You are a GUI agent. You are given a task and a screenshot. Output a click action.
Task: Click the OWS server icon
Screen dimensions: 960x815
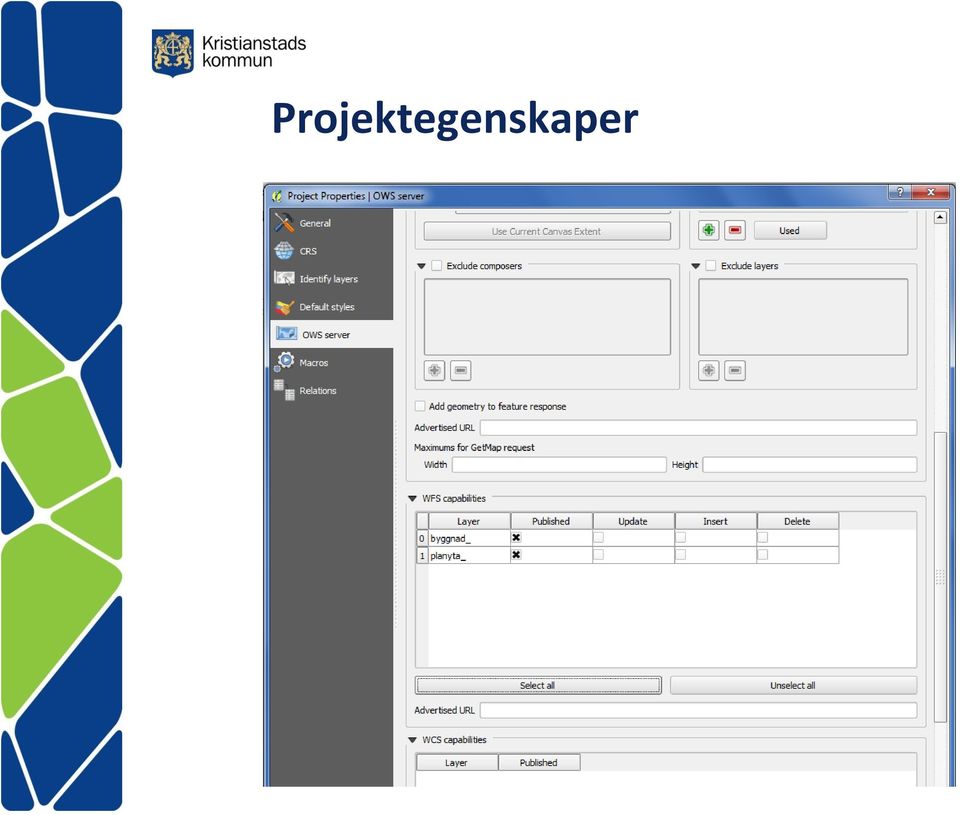[286, 334]
